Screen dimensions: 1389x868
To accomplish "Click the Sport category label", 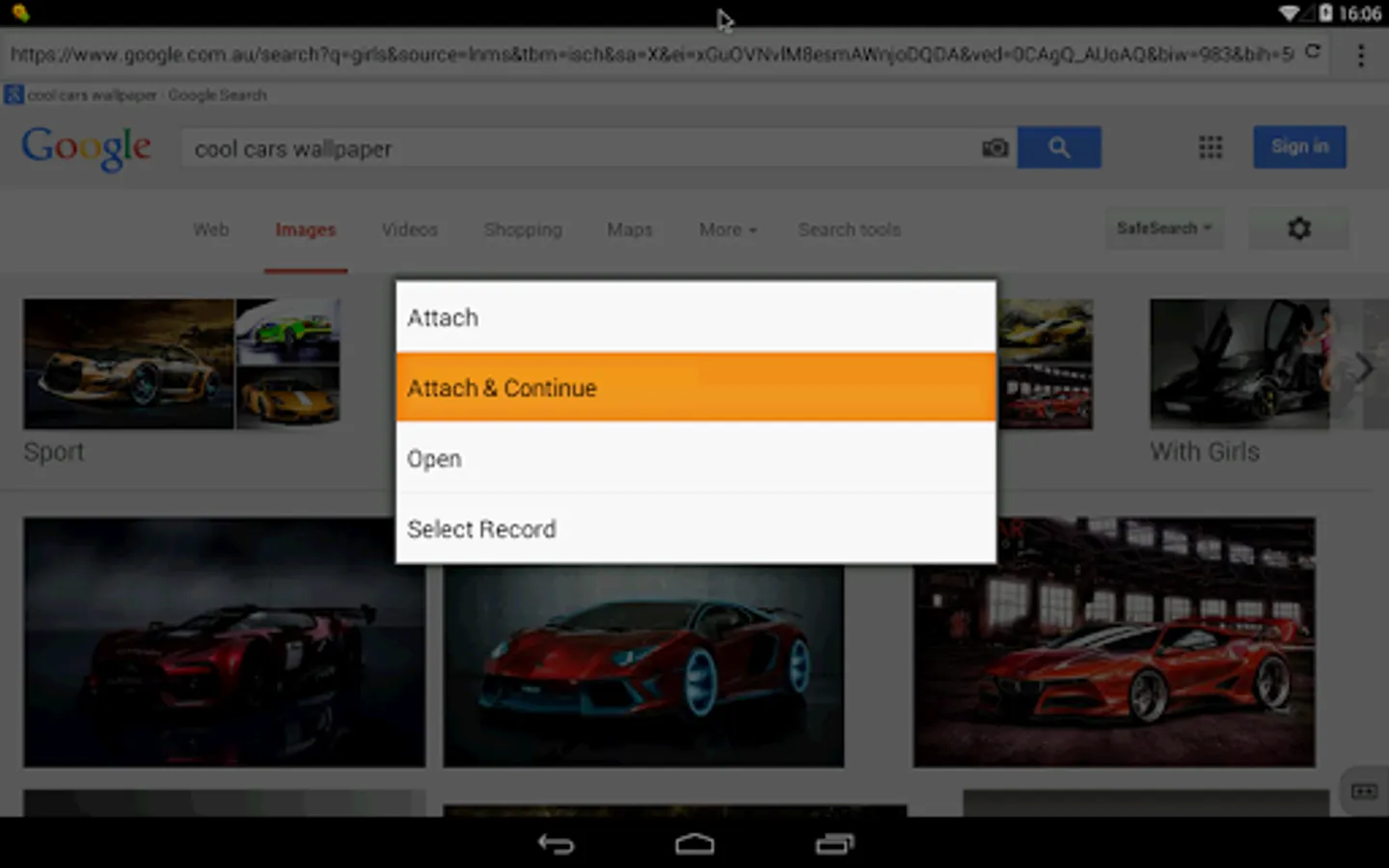I will 54,451.
